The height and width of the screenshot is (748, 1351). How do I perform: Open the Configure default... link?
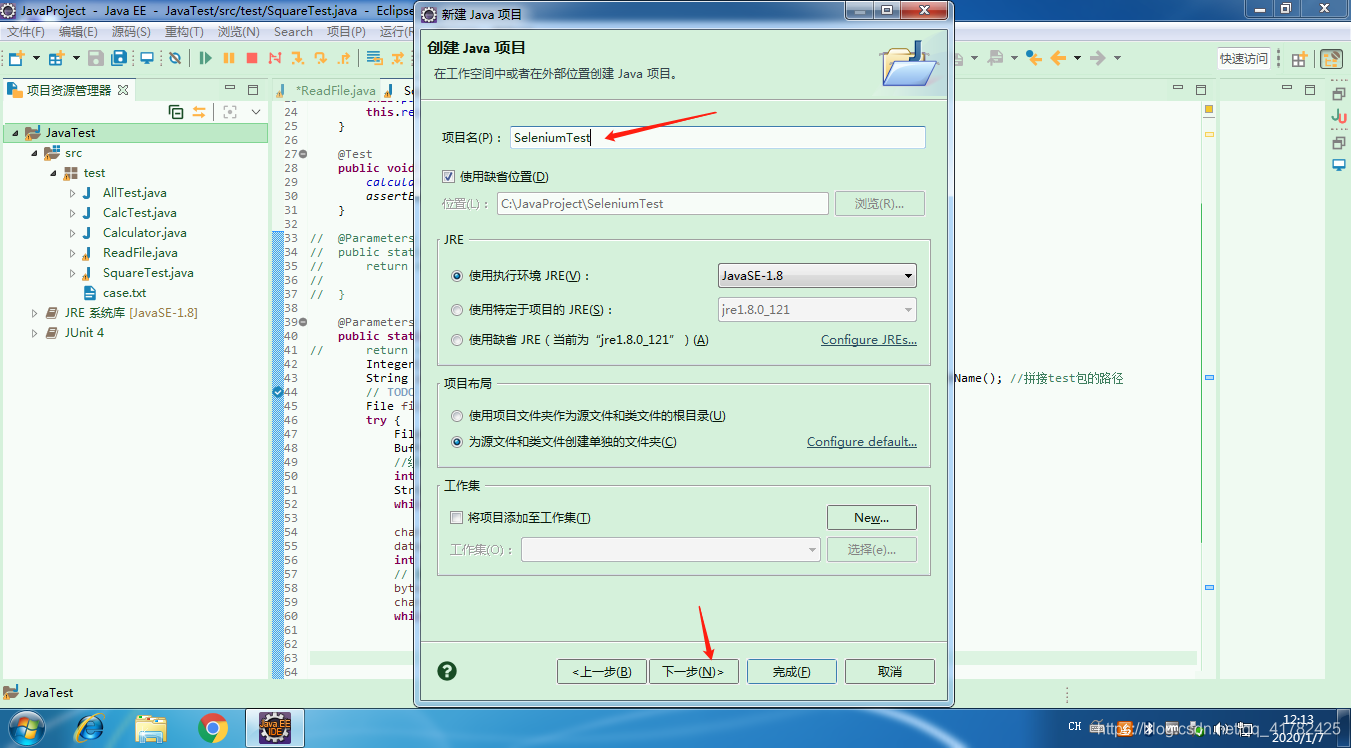pyautogui.click(x=862, y=442)
